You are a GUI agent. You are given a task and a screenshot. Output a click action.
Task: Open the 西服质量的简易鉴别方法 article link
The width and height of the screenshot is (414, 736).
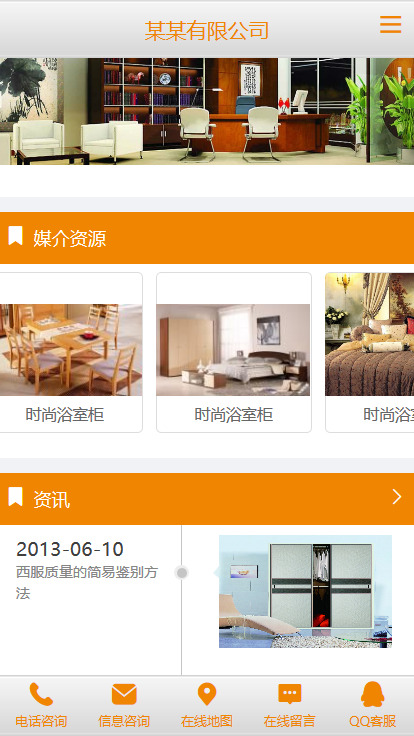click(87, 583)
